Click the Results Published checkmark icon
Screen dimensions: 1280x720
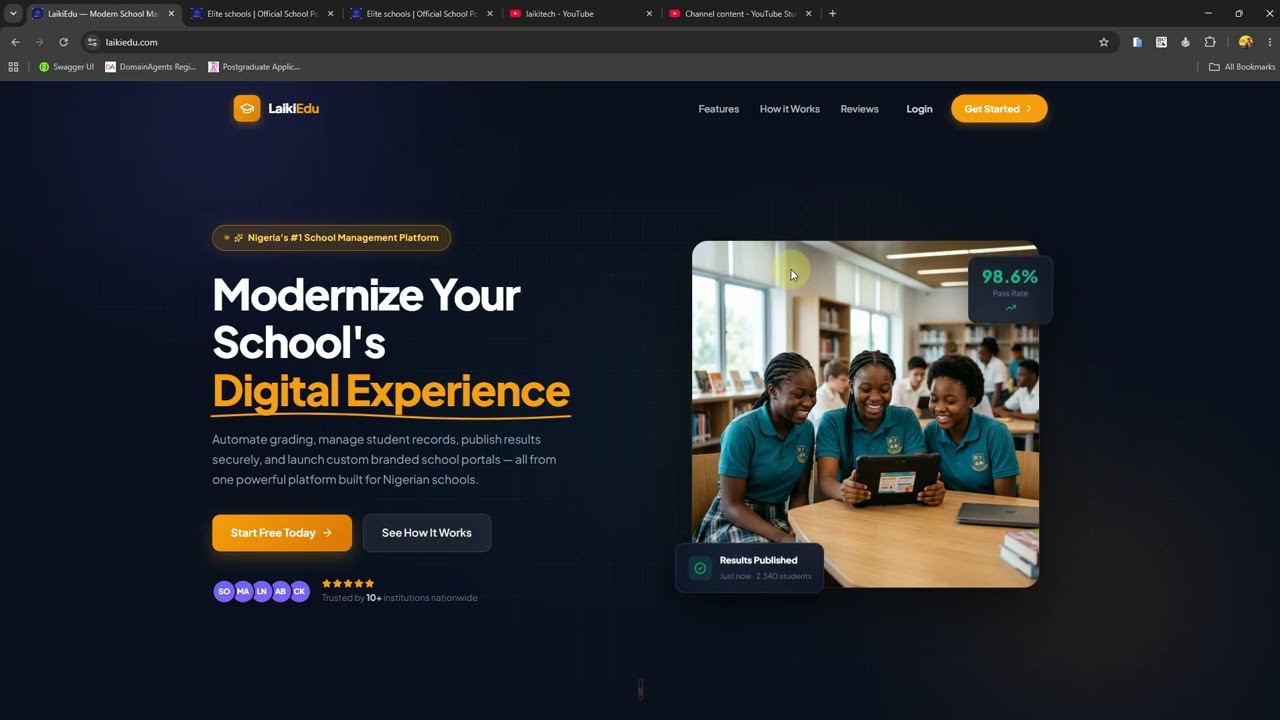(x=700, y=568)
